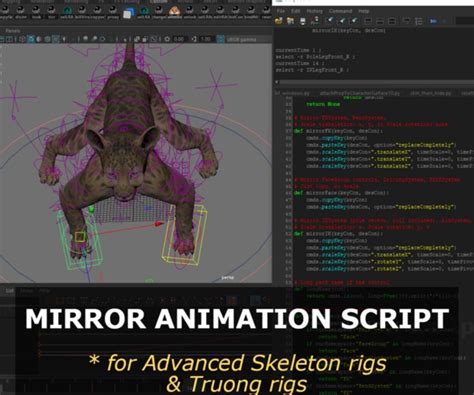
Task: Click the 'def mirrorIK(keyCon, desCon):' line
Action: click(338, 234)
